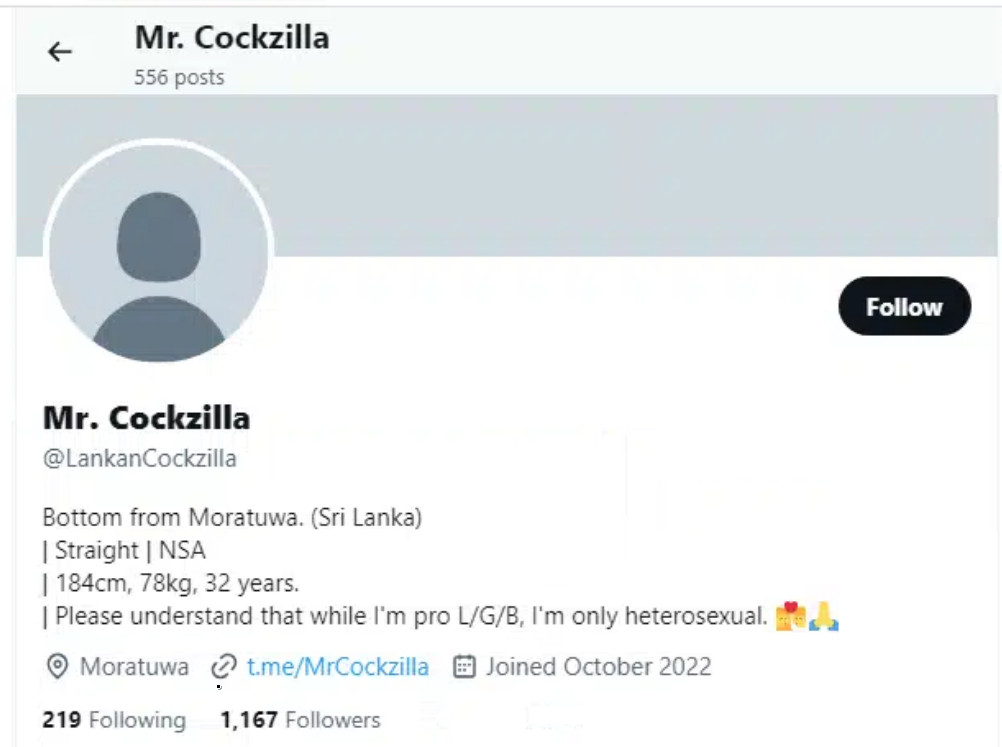This screenshot has height=747, width=1002.
Task: Click the @LankanCockzilla handle
Action: click(139, 458)
